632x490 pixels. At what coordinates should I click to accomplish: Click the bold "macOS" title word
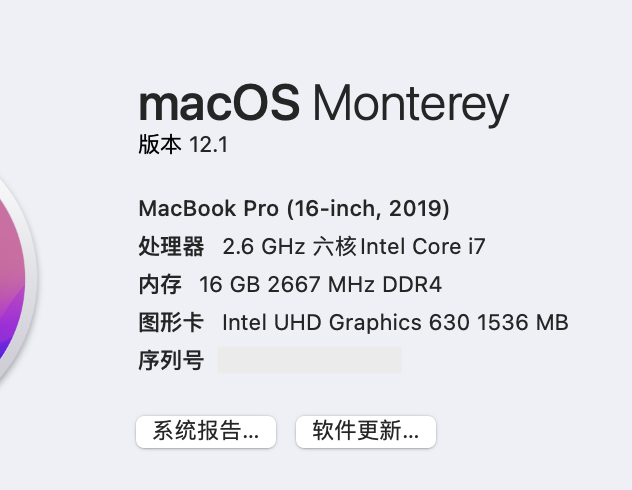coord(219,103)
